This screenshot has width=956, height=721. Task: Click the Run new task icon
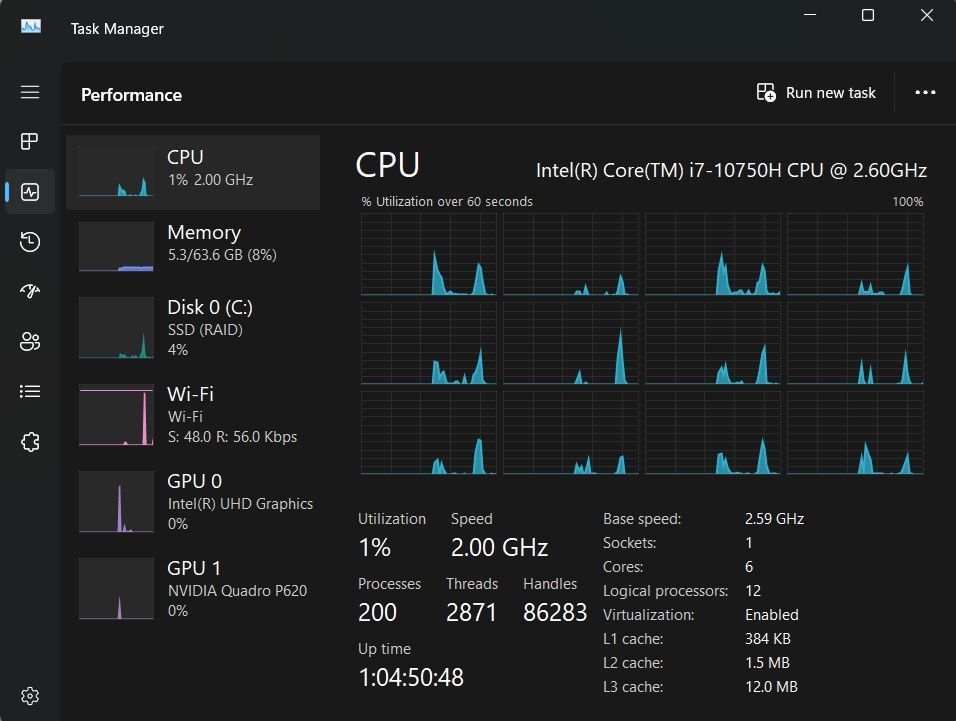[x=766, y=93]
